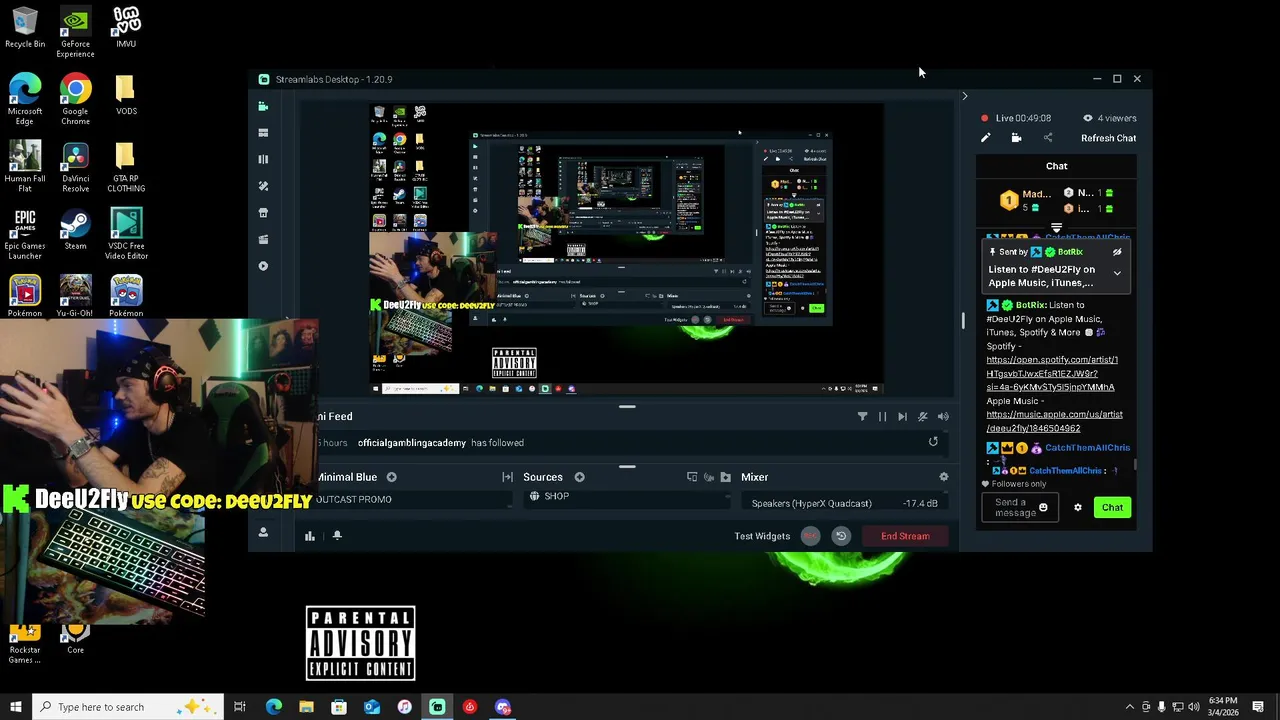Hide the pinned BotRix message

1117,252
